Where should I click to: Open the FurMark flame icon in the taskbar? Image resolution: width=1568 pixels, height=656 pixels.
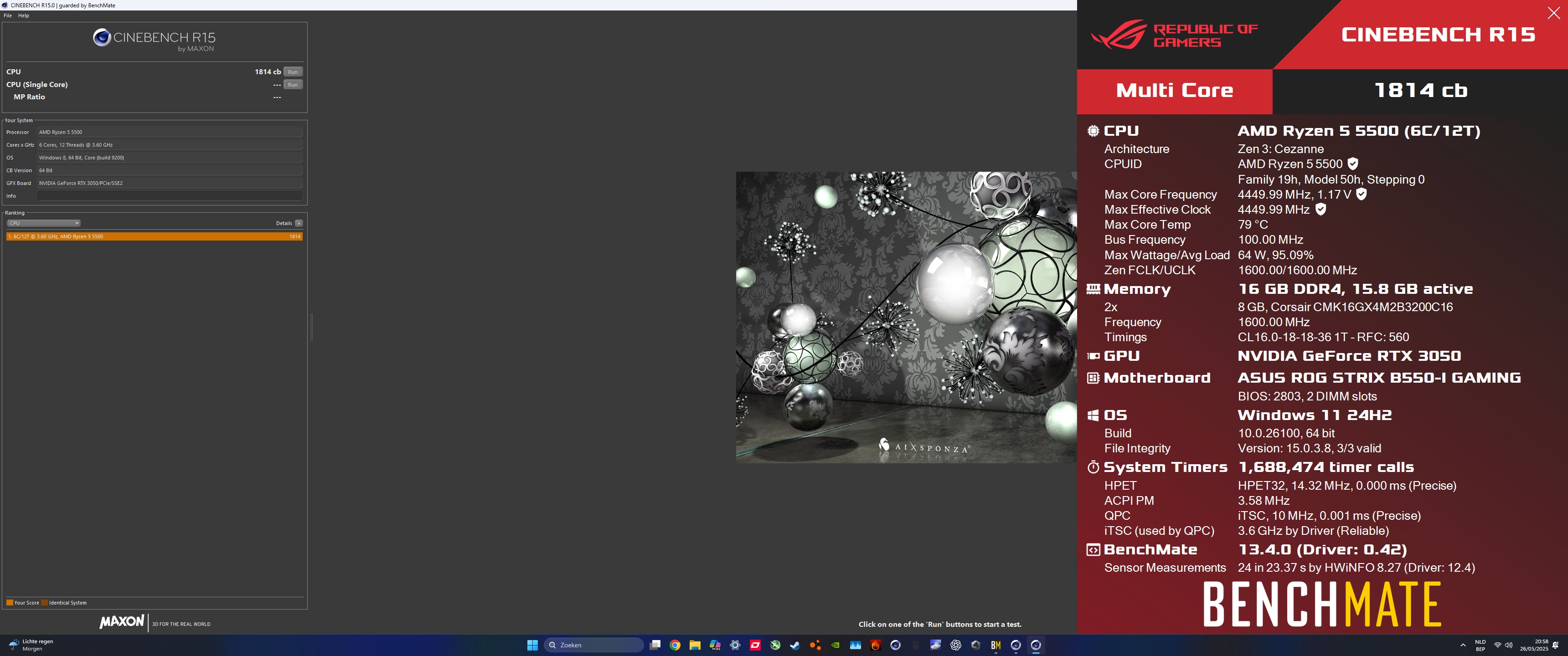[x=875, y=645]
